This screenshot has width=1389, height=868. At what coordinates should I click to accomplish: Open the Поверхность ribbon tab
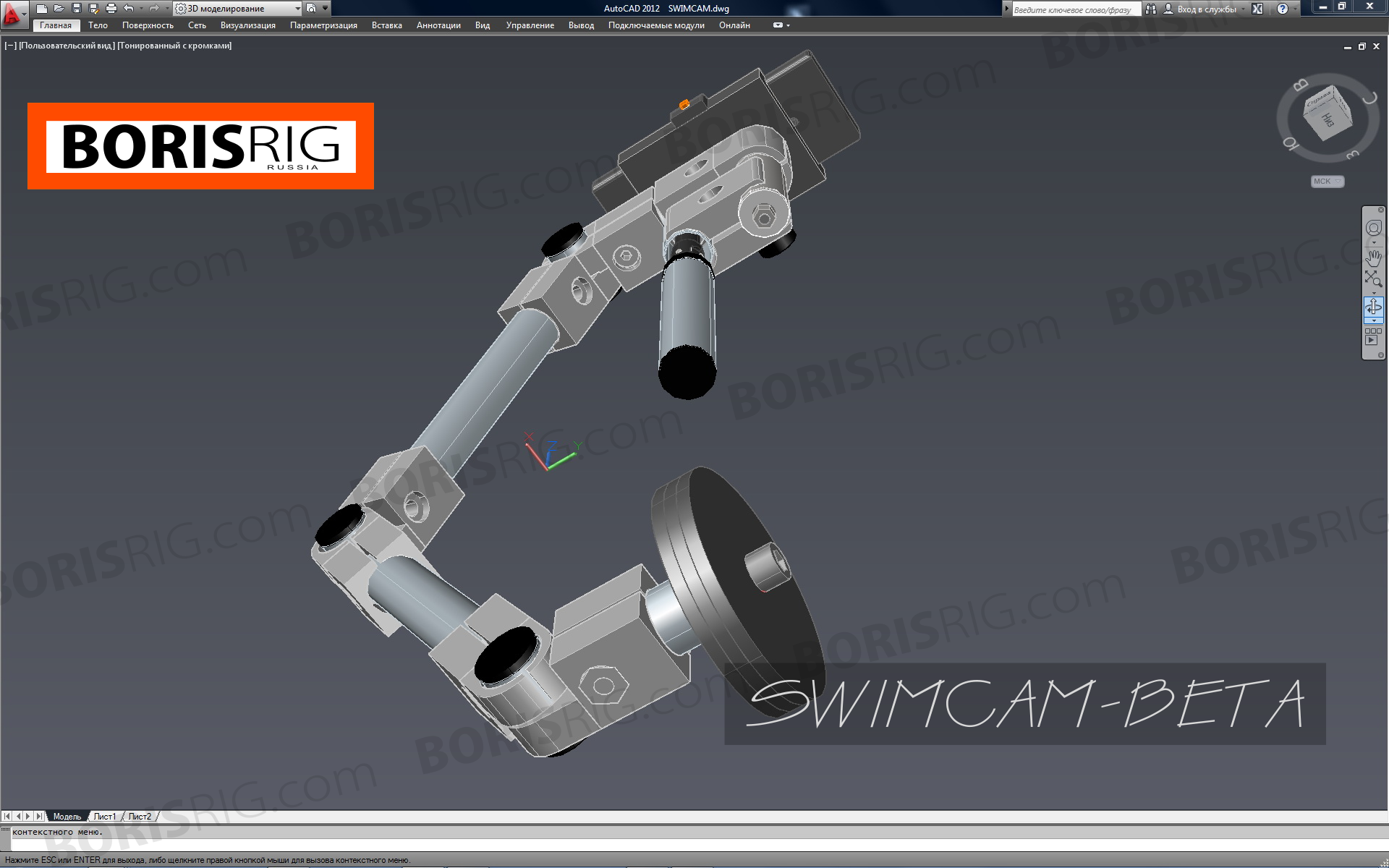pyautogui.click(x=148, y=25)
